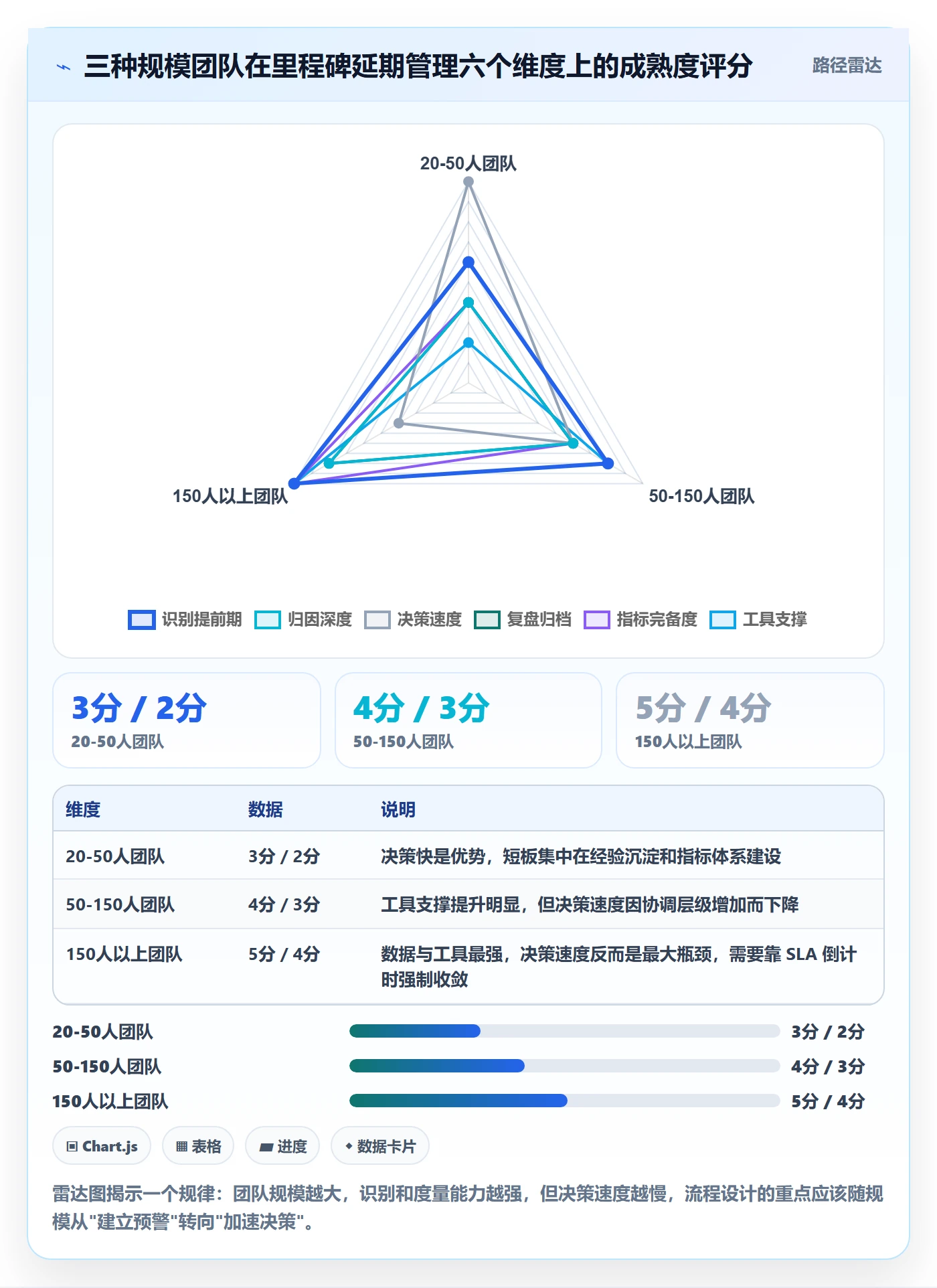Click the table cell 50-150人团队
Image resolution: width=937 pixels, height=1288 pixels.
pos(120,904)
